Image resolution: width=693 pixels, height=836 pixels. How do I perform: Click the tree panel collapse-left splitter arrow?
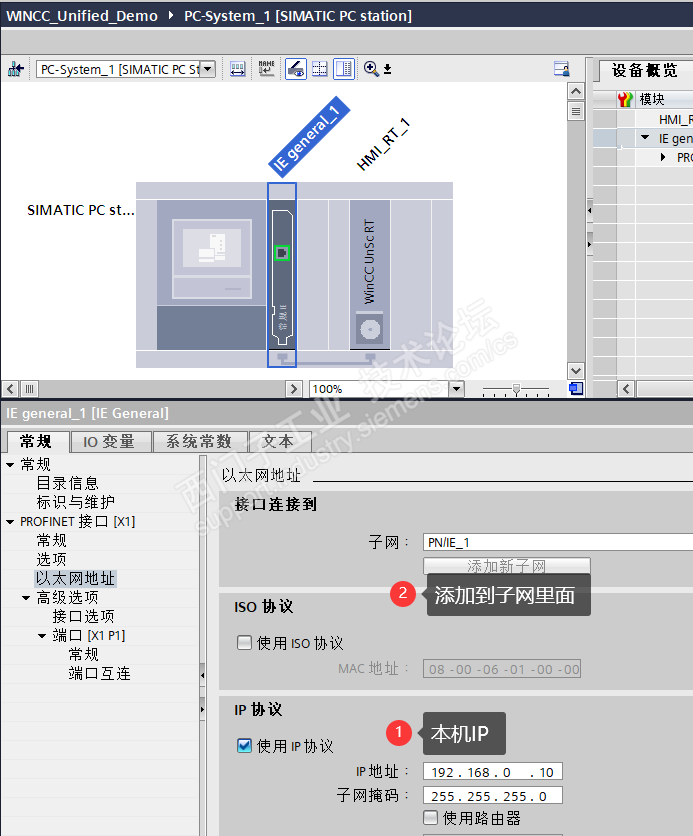pos(203,676)
